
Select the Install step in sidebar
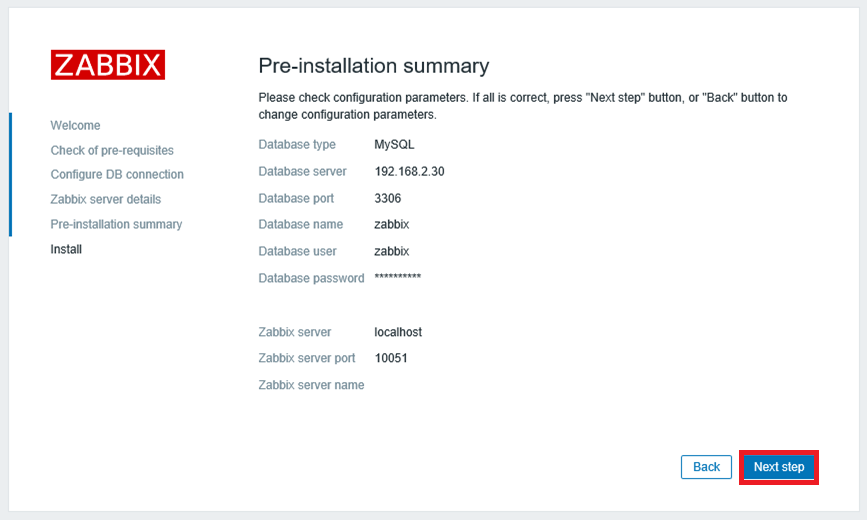(66, 249)
